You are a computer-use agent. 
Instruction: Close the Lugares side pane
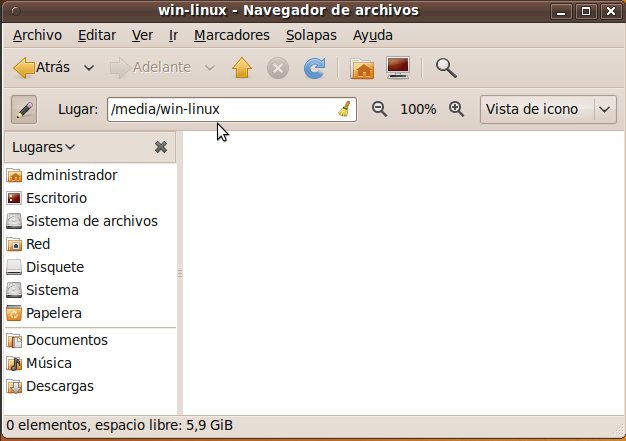tap(161, 147)
